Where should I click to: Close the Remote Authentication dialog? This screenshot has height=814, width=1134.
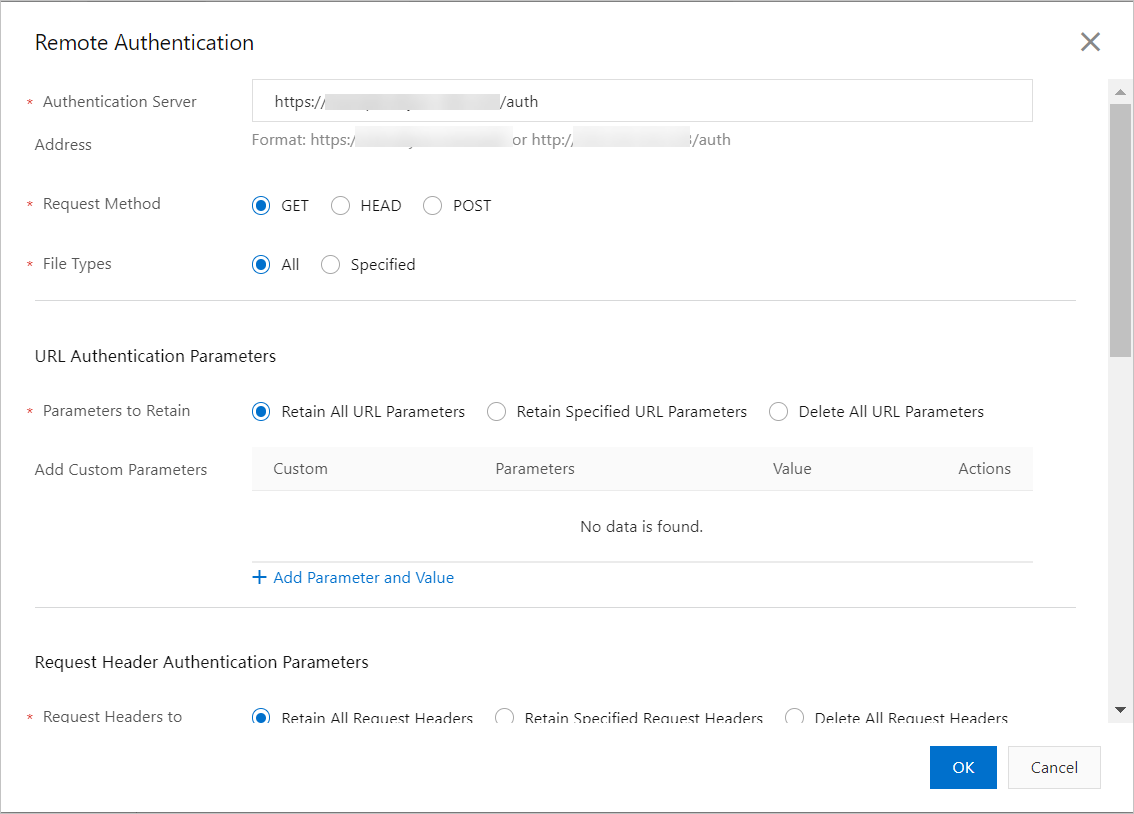pos(1090,42)
